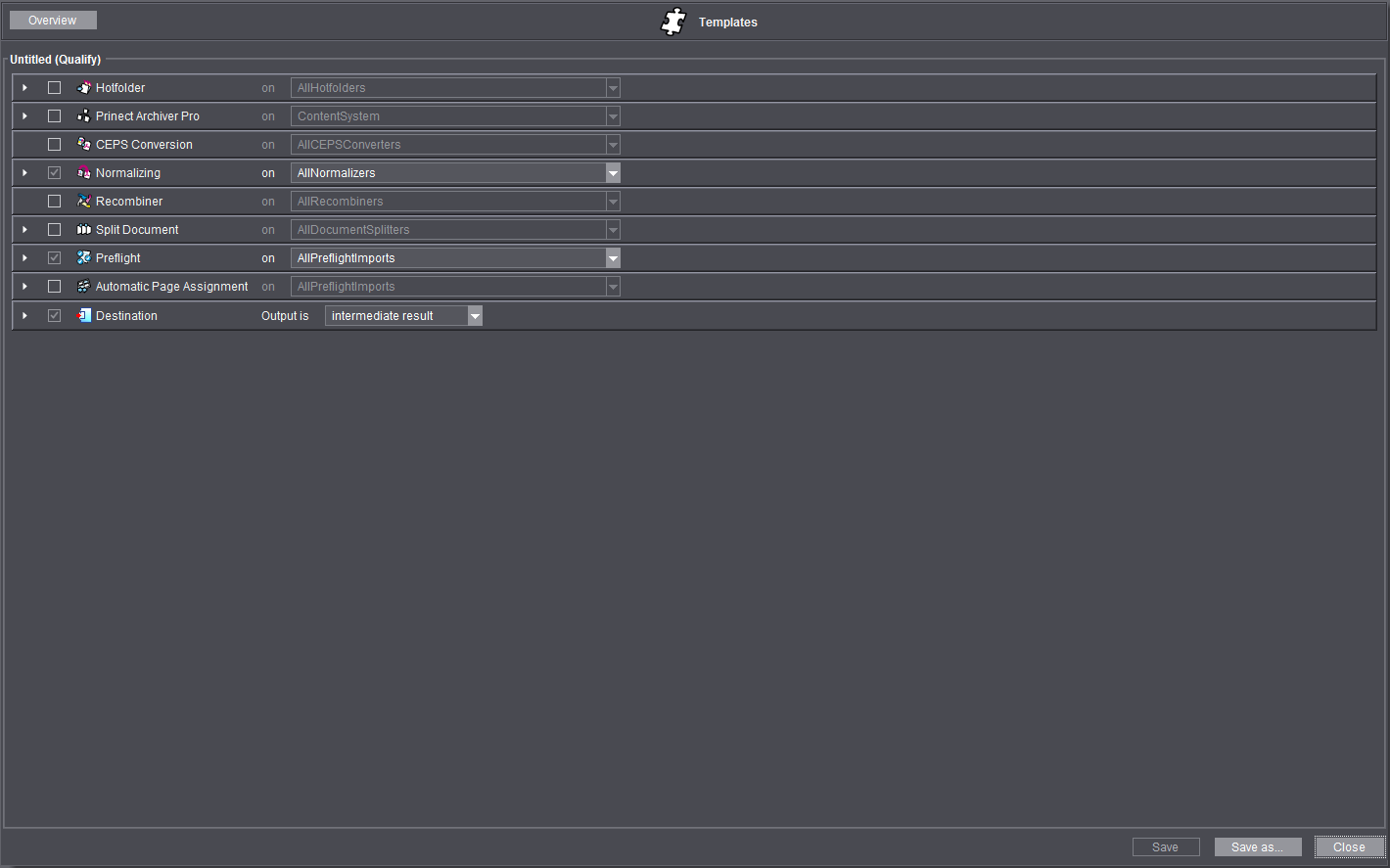This screenshot has height=868, width=1390.
Task: Click the Normalizing step icon
Action: click(84, 173)
